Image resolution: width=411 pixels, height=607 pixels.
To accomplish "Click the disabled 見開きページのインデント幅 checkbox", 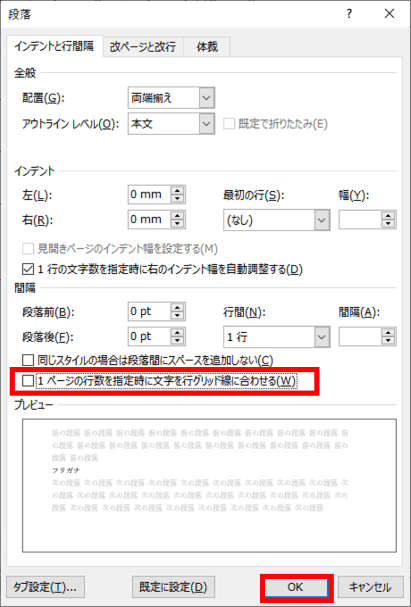I will click(28, 249).
